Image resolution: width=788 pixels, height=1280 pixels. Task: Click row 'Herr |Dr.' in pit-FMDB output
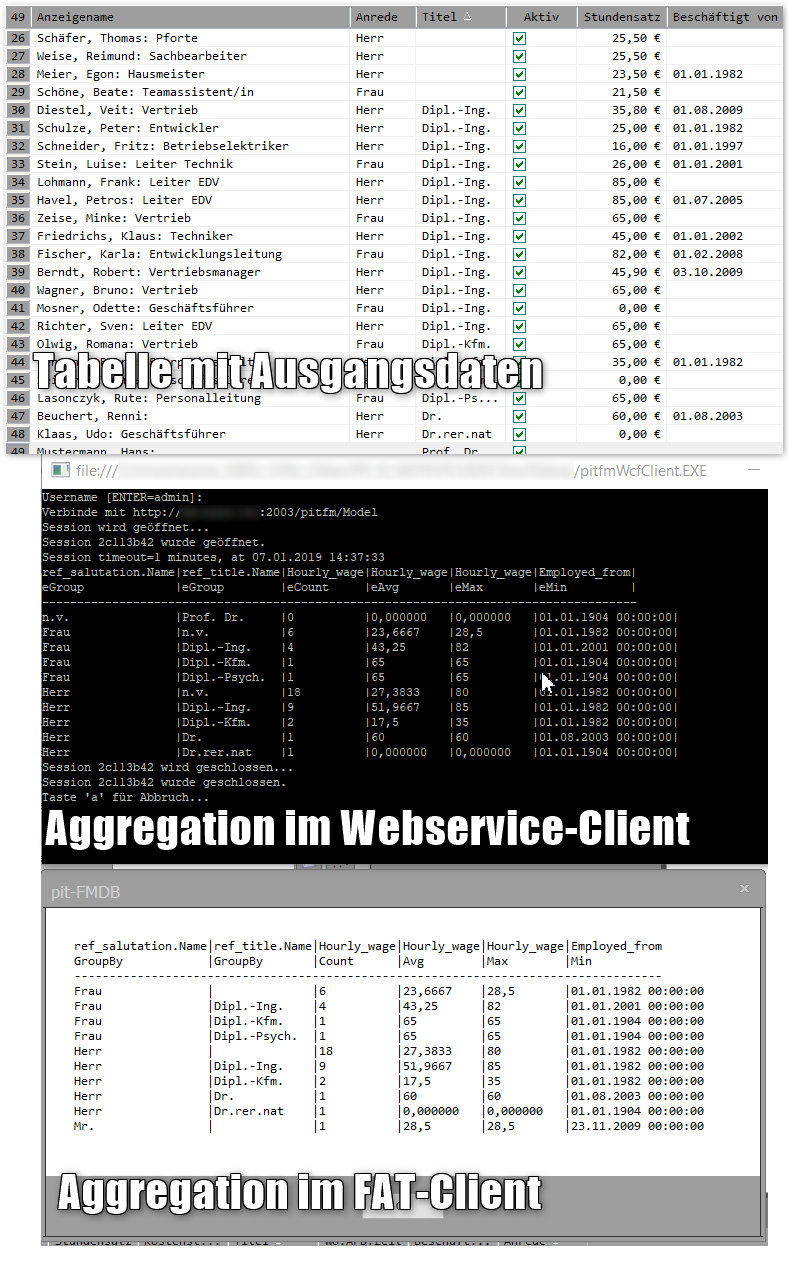(x=389, y=1096)
